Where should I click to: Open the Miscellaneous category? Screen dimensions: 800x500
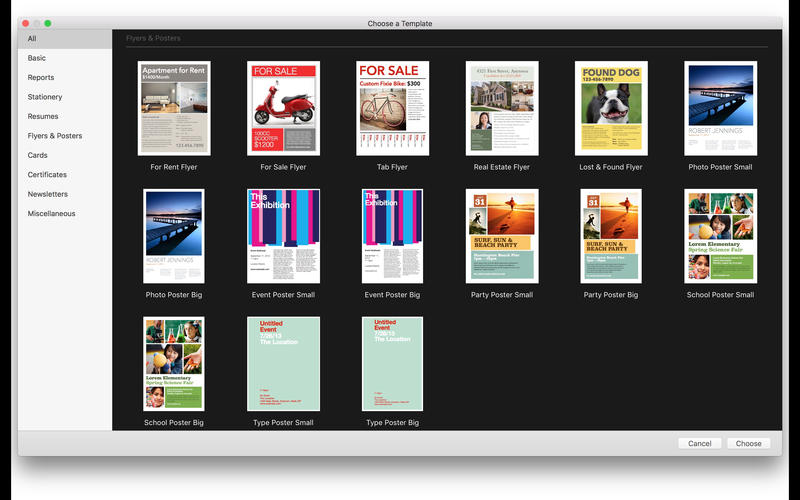coord(52,213)
